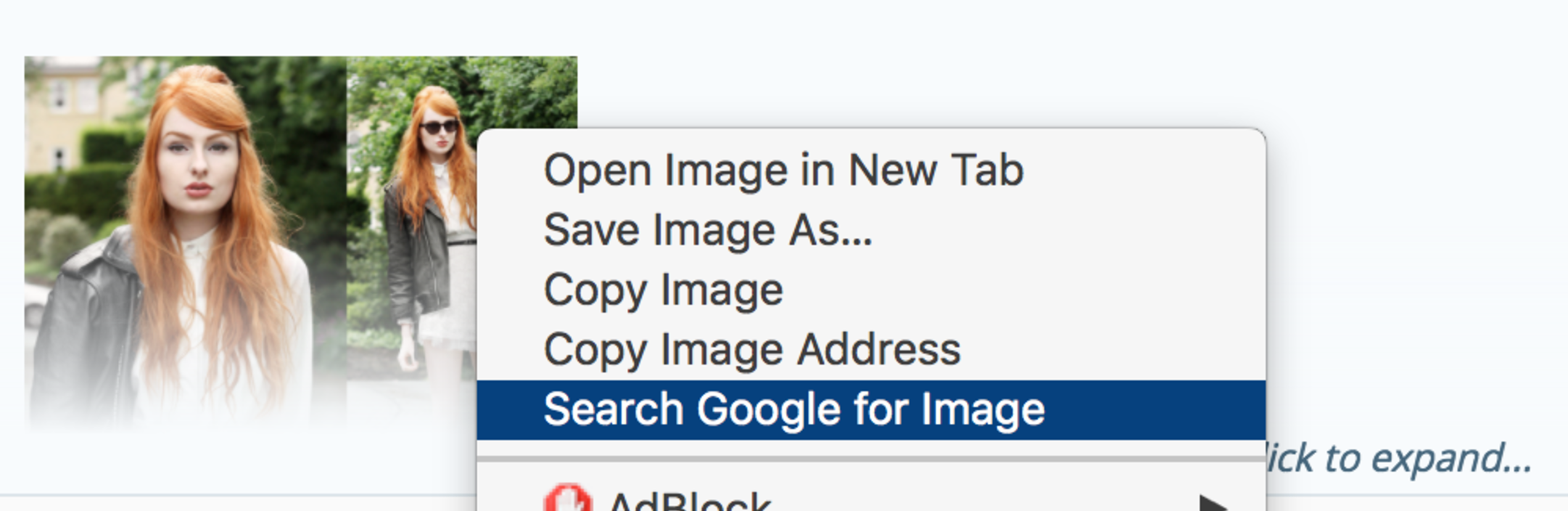Copy the picture to clipboard from menu
Screen dimensions: 1568x511
point(663,290)
